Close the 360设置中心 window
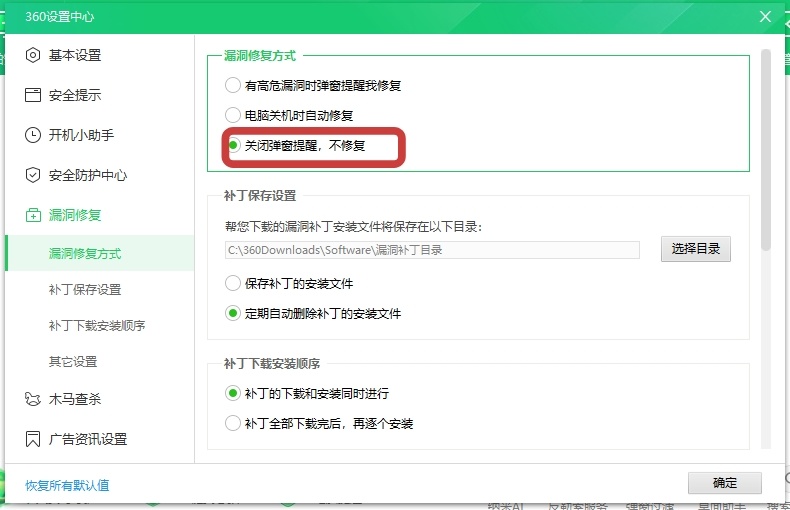This screenshot has width=790, height=510. pyautogui.click(x=765, y=17)
